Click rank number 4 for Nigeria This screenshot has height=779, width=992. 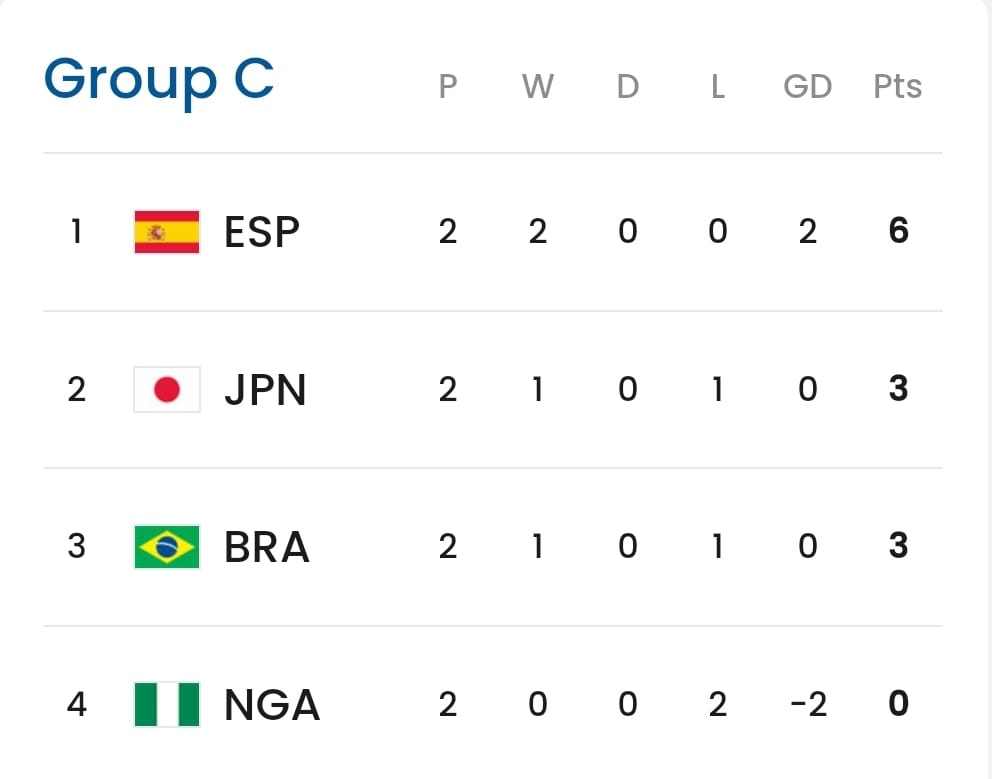76,705
